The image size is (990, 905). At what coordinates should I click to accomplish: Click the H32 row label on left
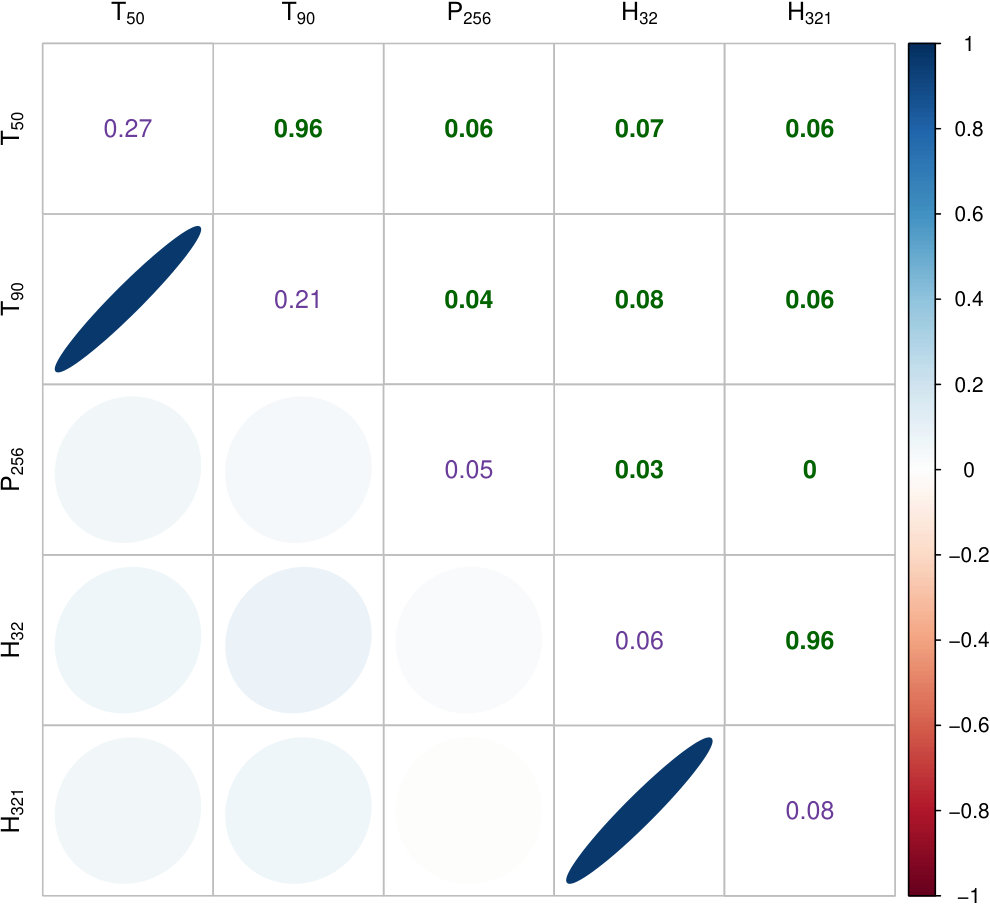click(x=13, y=640)
